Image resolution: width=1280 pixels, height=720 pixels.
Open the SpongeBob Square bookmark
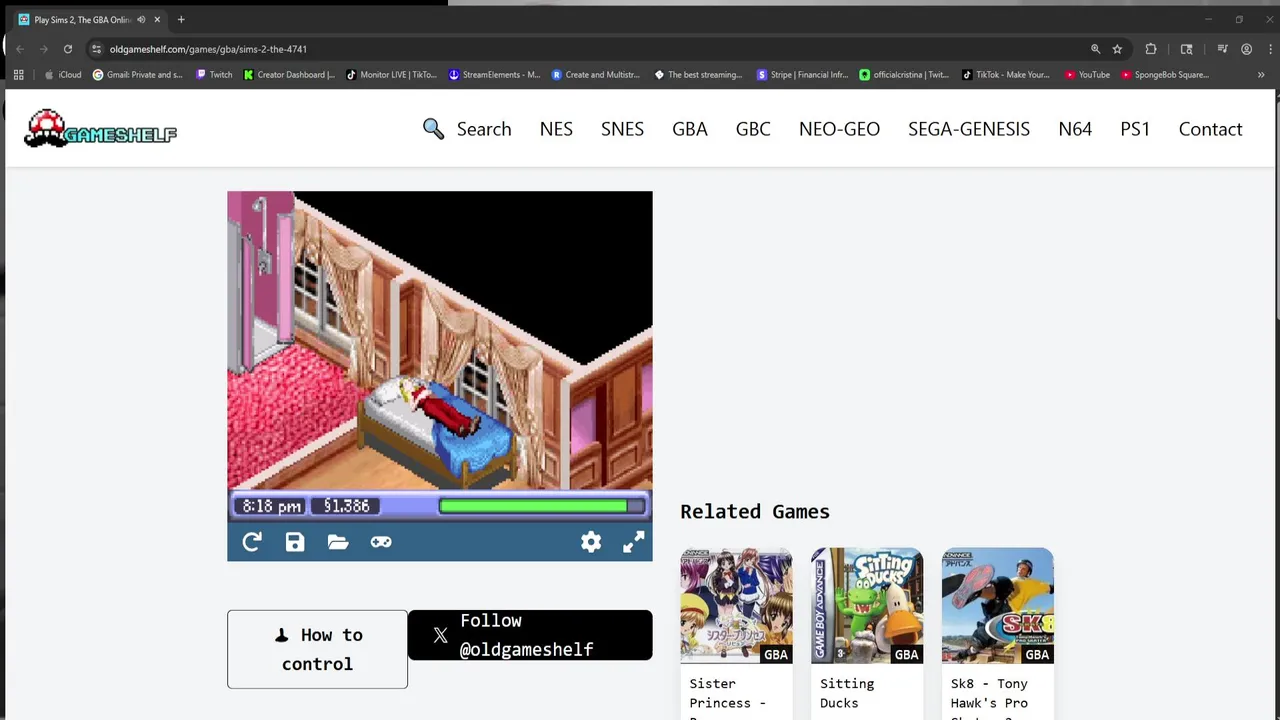click(1165, 74)
